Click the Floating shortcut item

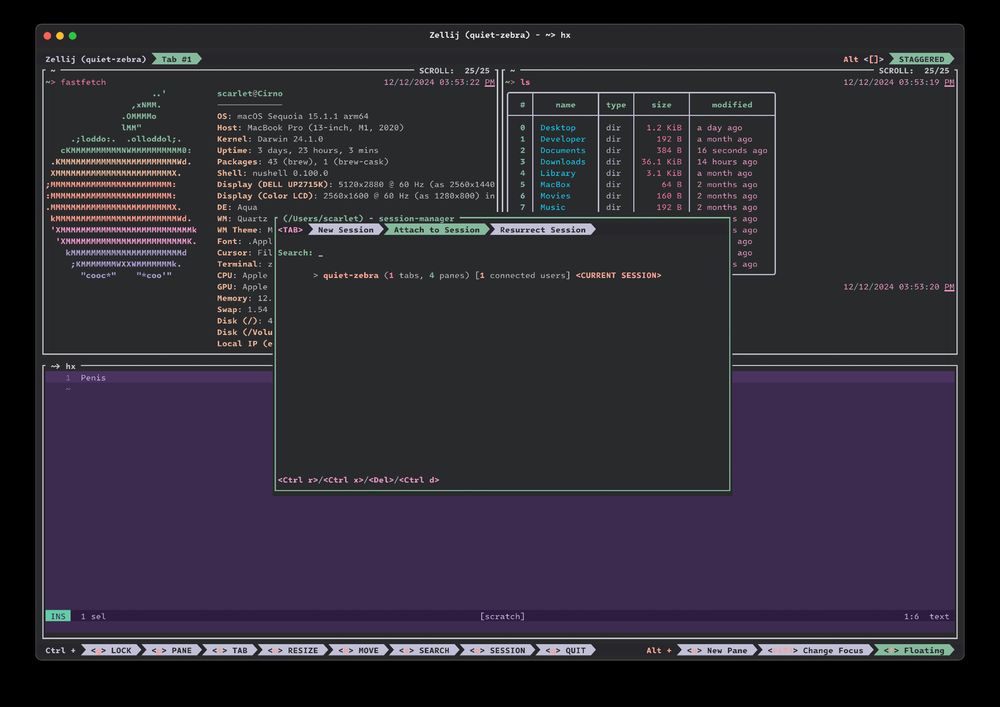pos(914,650)
